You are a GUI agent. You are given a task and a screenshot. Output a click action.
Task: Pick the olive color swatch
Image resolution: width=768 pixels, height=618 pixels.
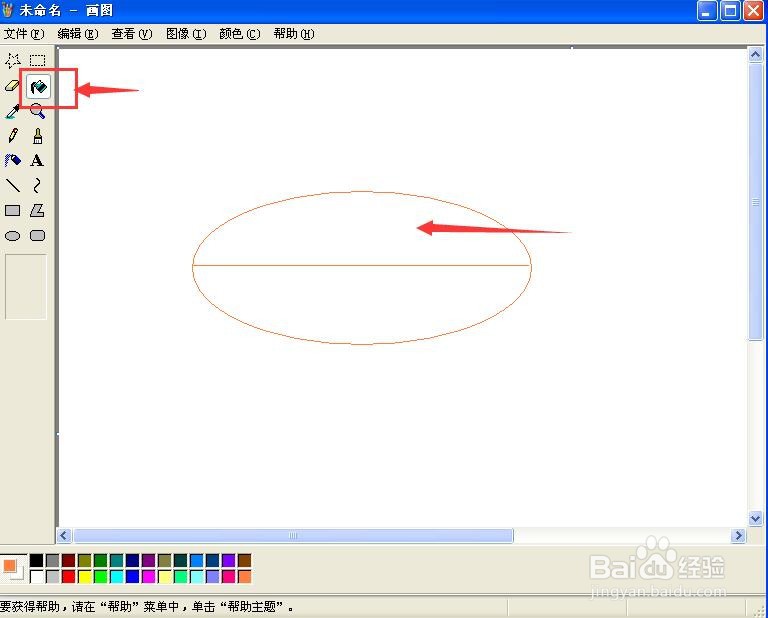(85, 560)
